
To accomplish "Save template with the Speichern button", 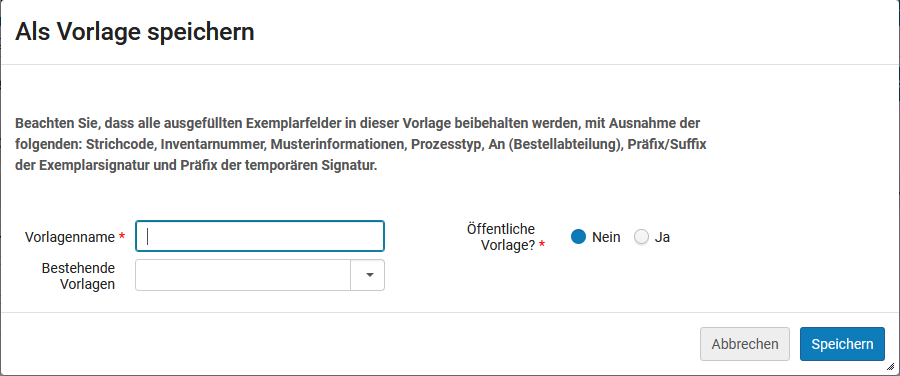I will (x=843, y=344).
